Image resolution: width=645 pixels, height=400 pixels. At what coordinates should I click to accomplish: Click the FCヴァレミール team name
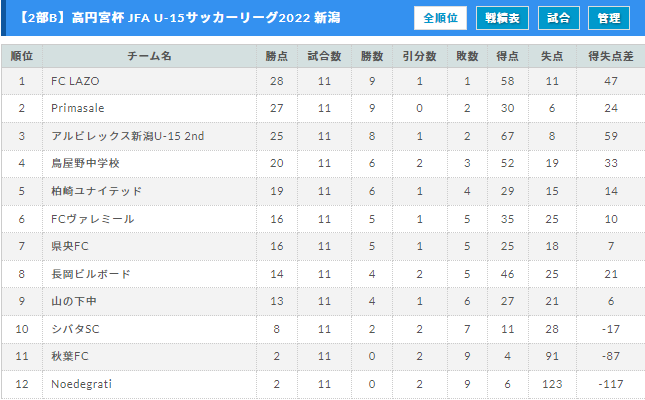(x=93, y=219)
